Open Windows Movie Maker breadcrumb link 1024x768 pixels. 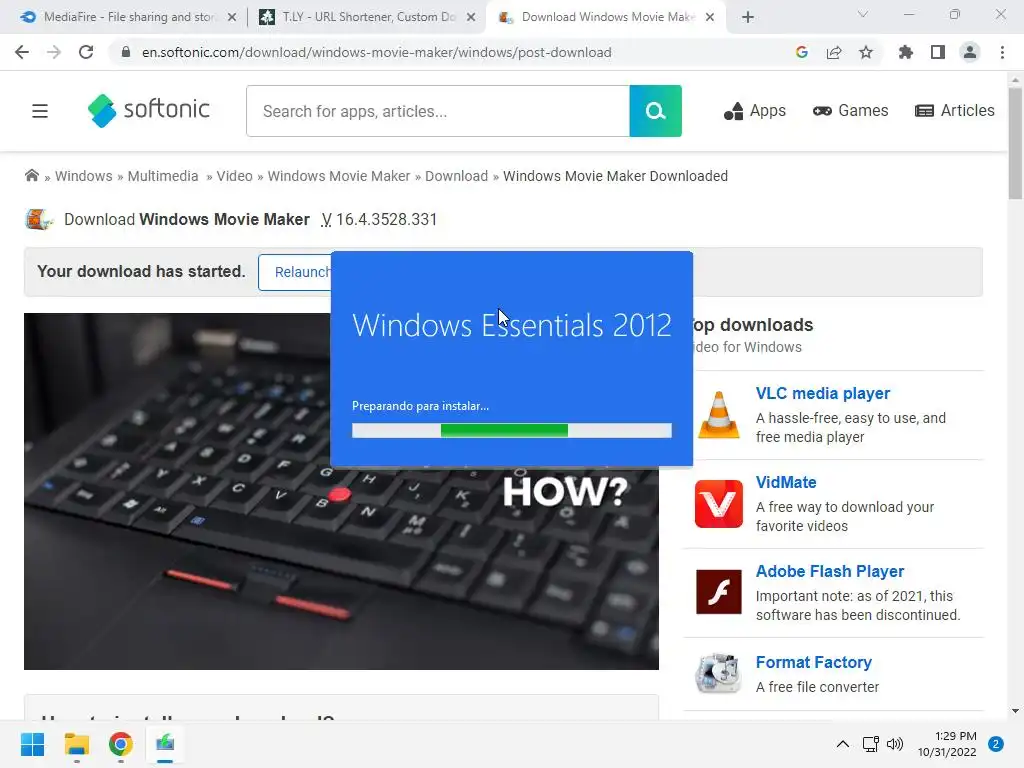click(339, 176)
